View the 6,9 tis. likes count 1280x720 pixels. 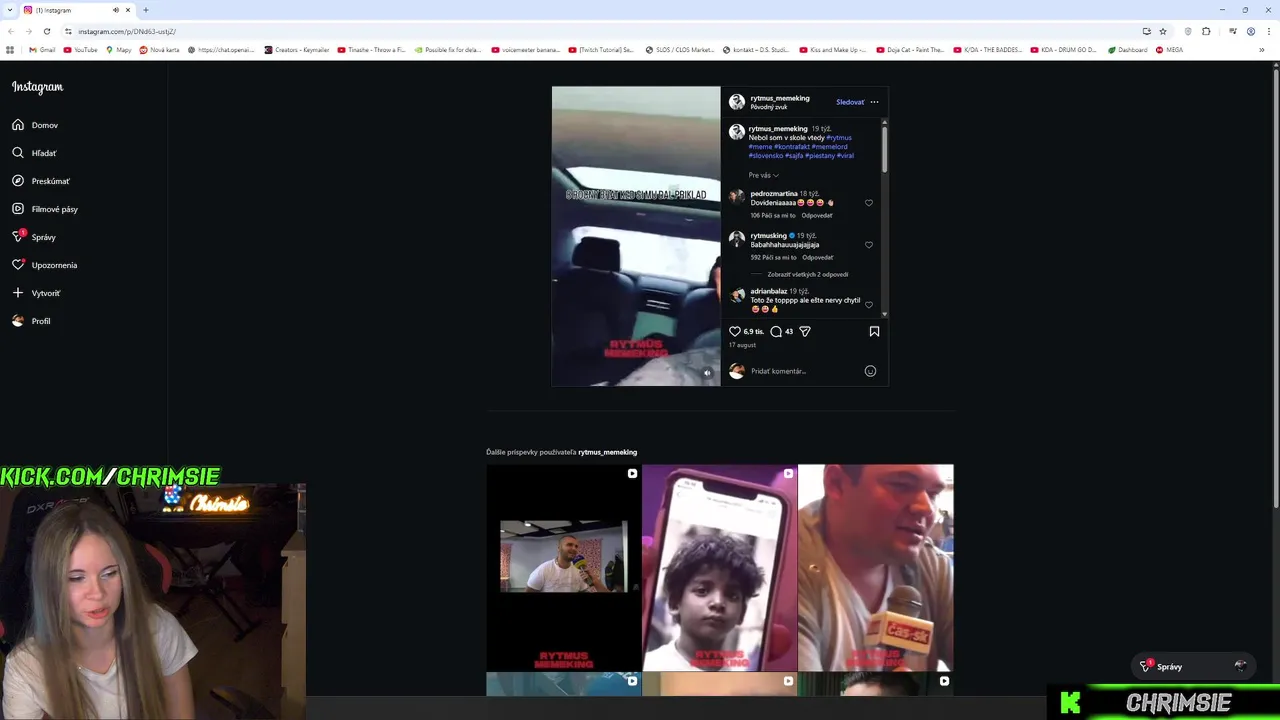point(753,332)
